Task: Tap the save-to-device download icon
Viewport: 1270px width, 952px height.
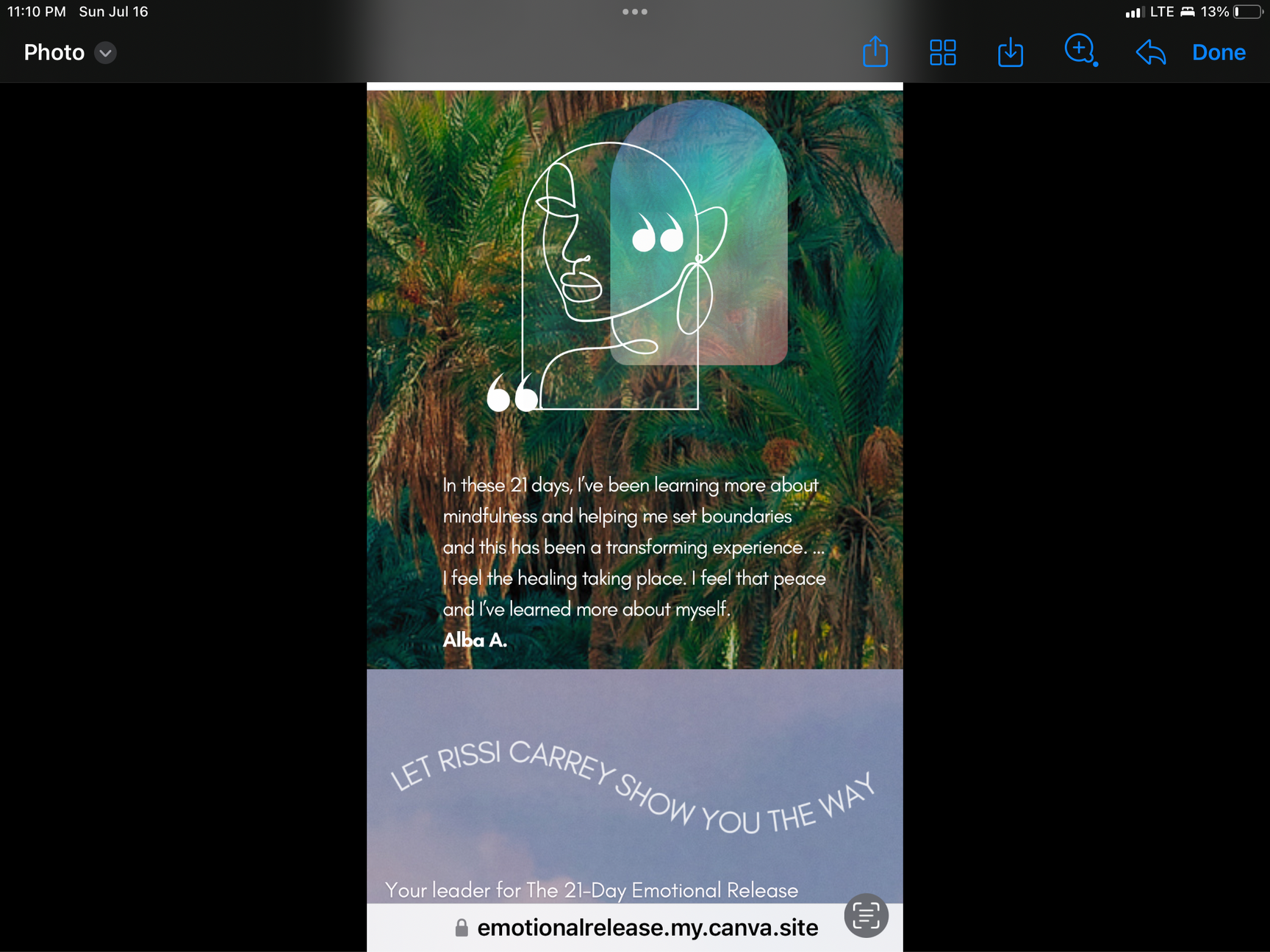Action: point(1011,52)
